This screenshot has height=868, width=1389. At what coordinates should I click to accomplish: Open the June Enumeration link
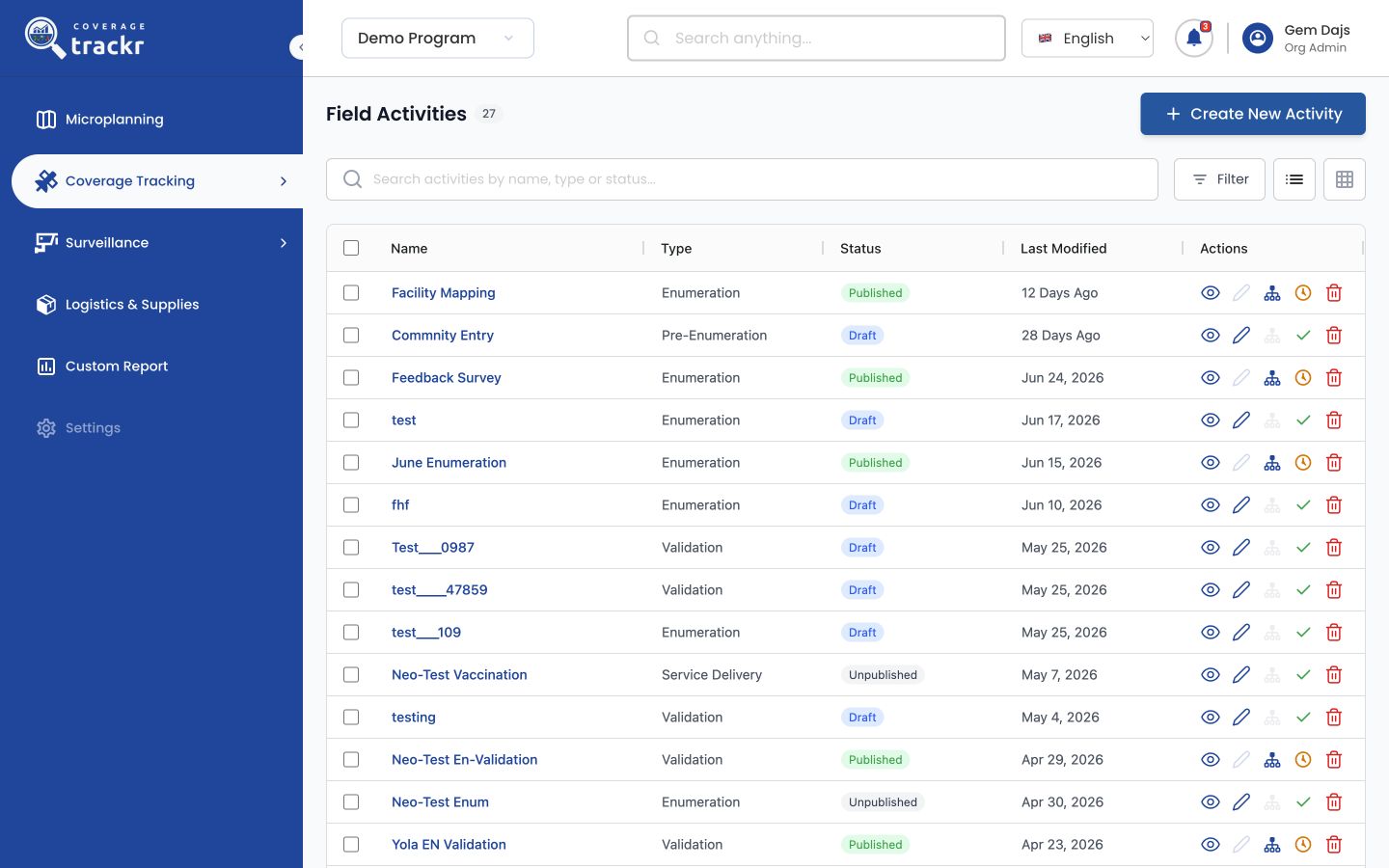click(449, 463)
